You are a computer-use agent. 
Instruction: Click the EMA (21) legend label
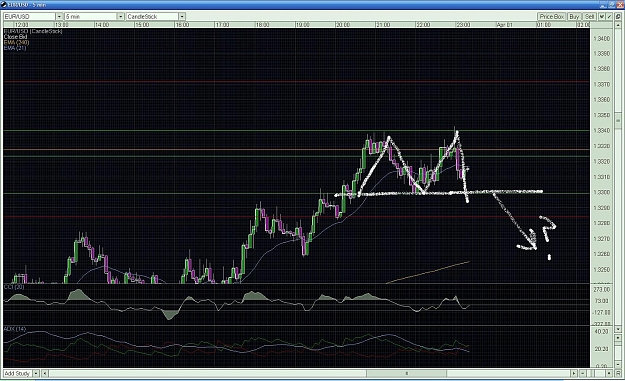pyautogui.click(x=15, y=48)
